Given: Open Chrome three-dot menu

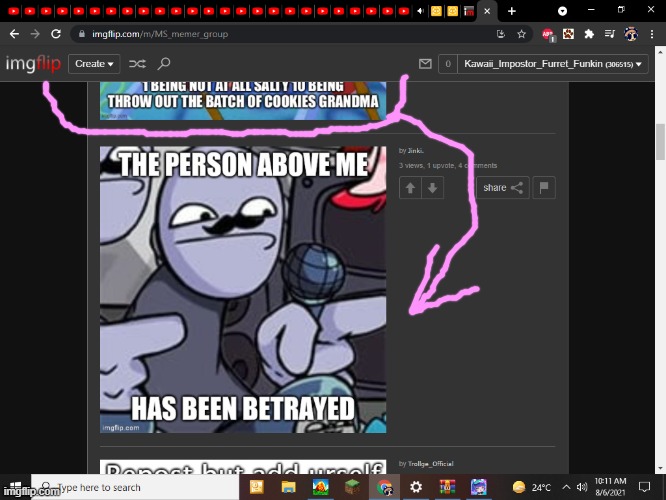Looking at the screenshot, I should tap(652, 34).
